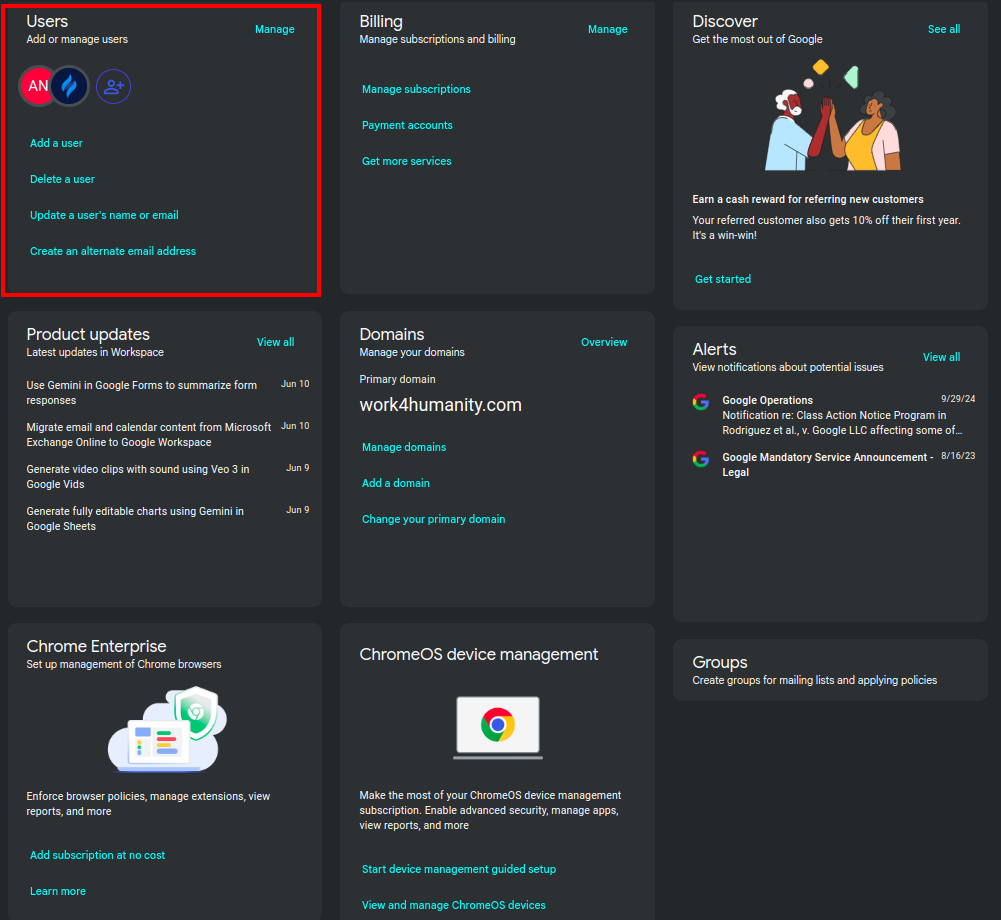The width and height of the screenshot is (1001, 920).
Task: Click the Chrome Enterprise title
Action: pos(96,646)
